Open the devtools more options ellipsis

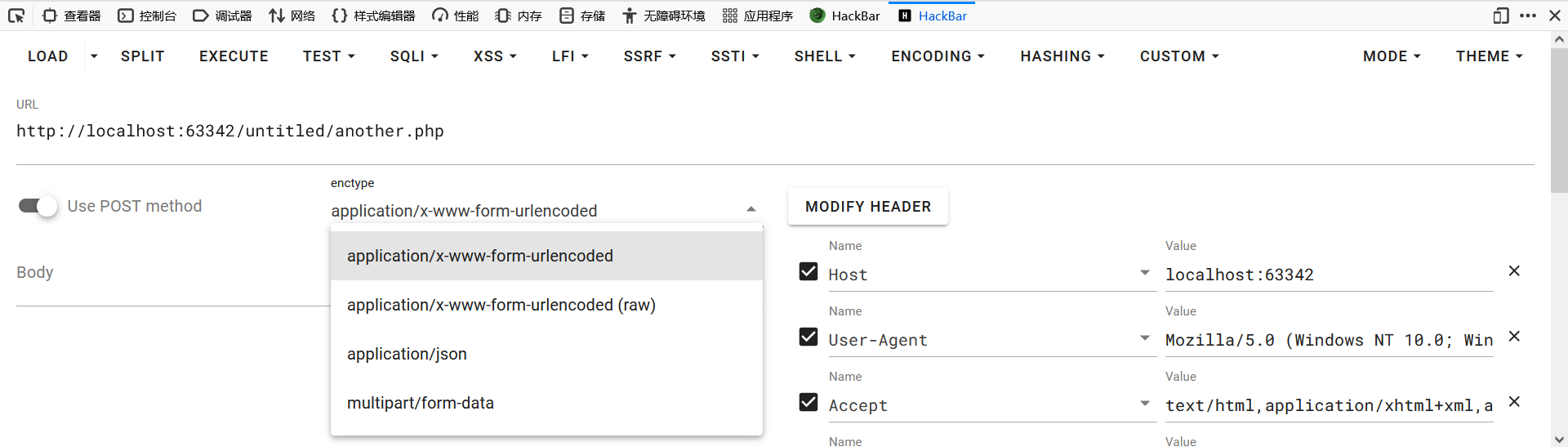click(1528, 16)
